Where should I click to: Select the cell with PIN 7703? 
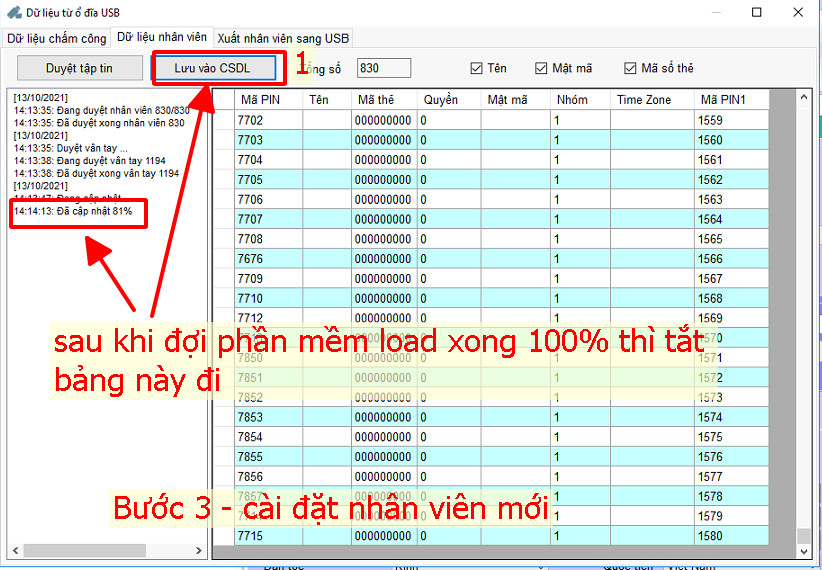pos(268,140)
